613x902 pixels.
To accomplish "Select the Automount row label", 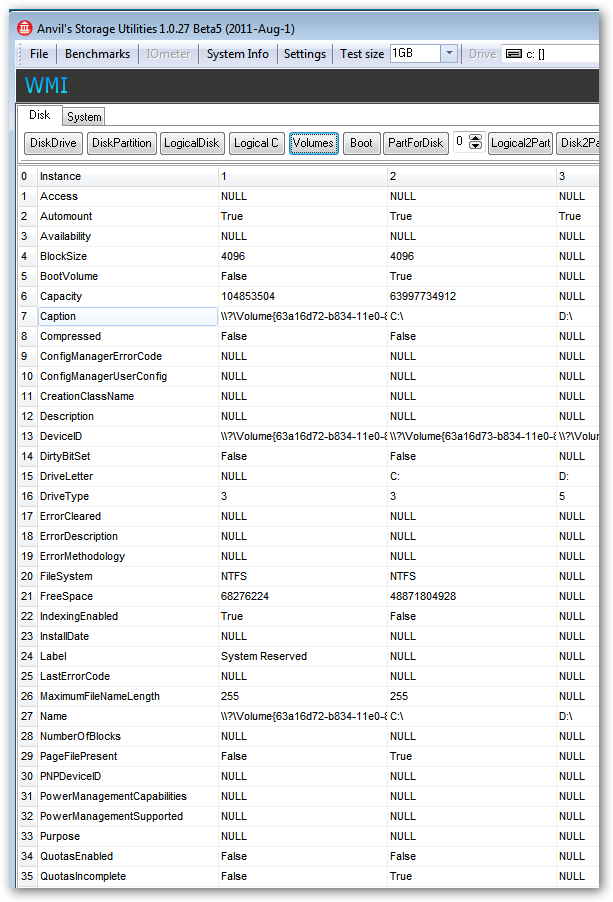I will [x=66, y=216].
